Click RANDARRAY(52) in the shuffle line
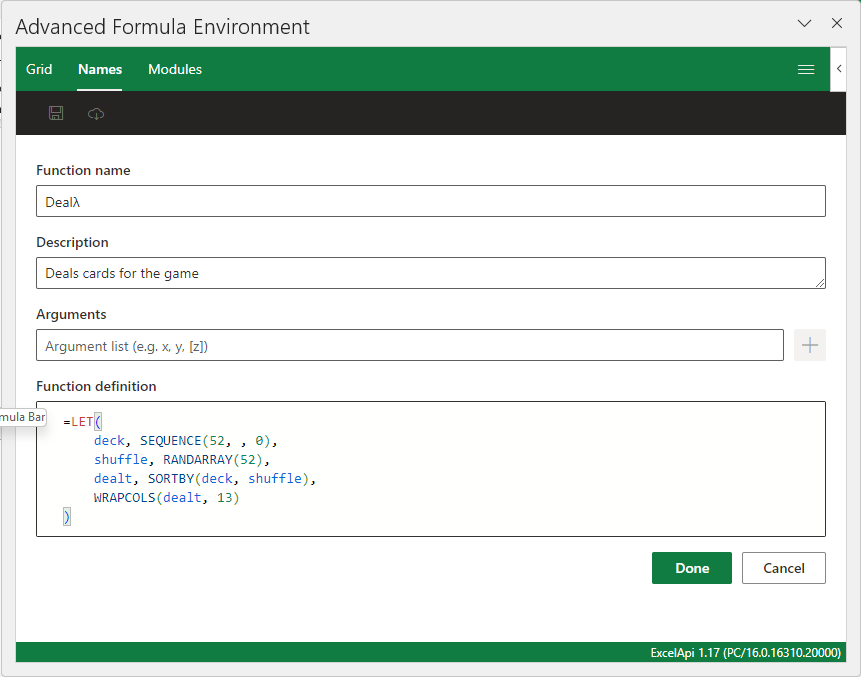This screenshot has width=861, height=677. [x=213, y=460]
